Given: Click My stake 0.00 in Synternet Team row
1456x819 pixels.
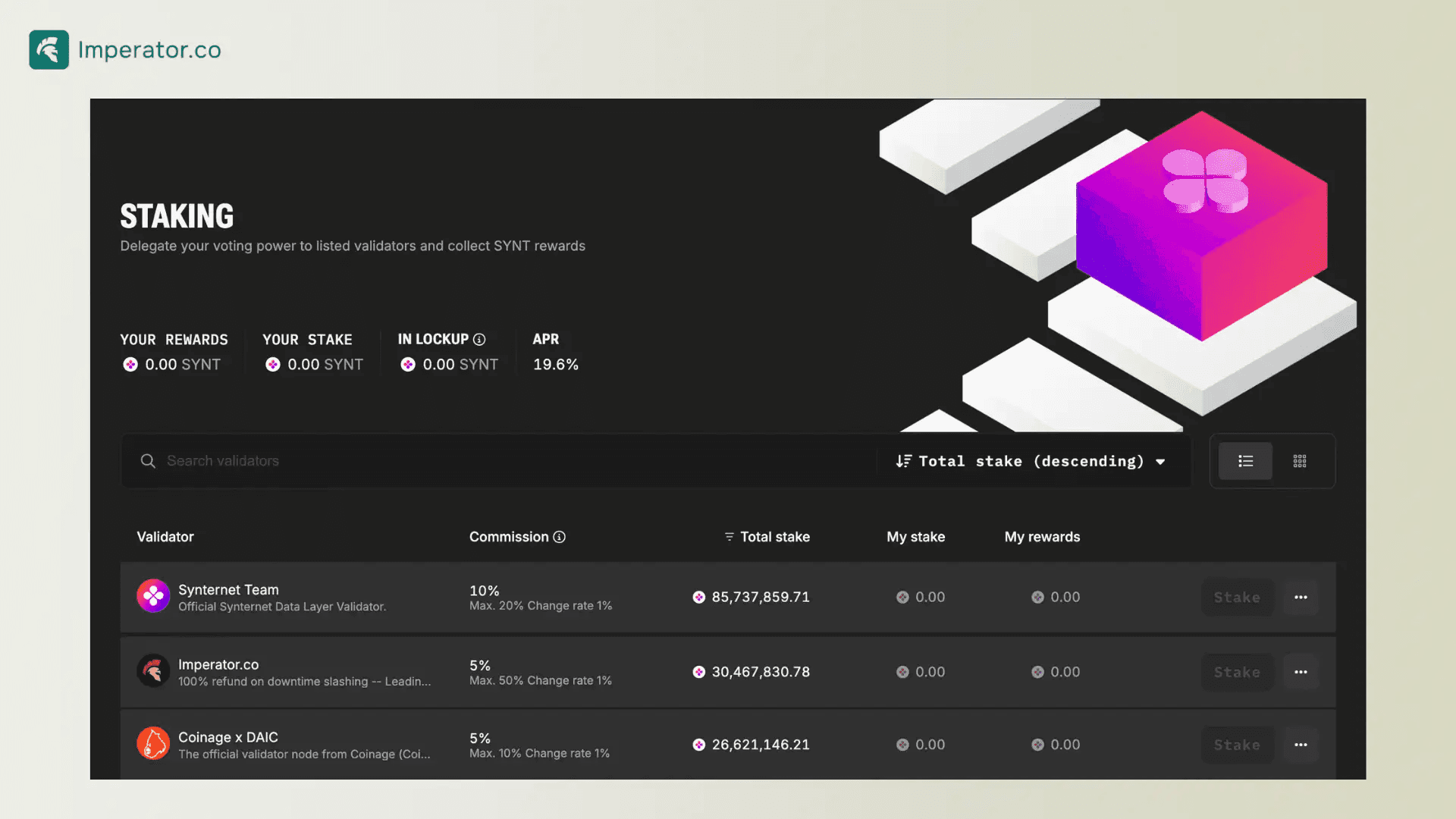Looking at the screenshot, I should click(x=930, y=597).
